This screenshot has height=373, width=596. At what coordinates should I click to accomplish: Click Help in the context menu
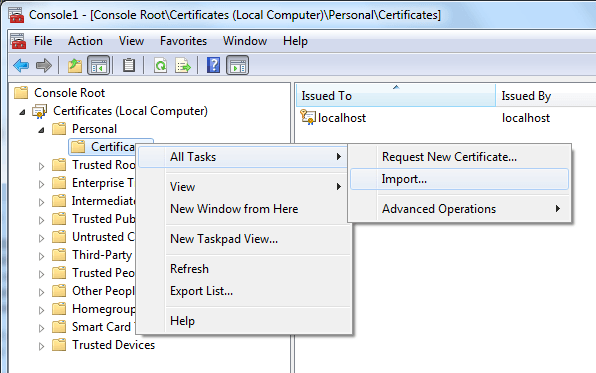243,321
